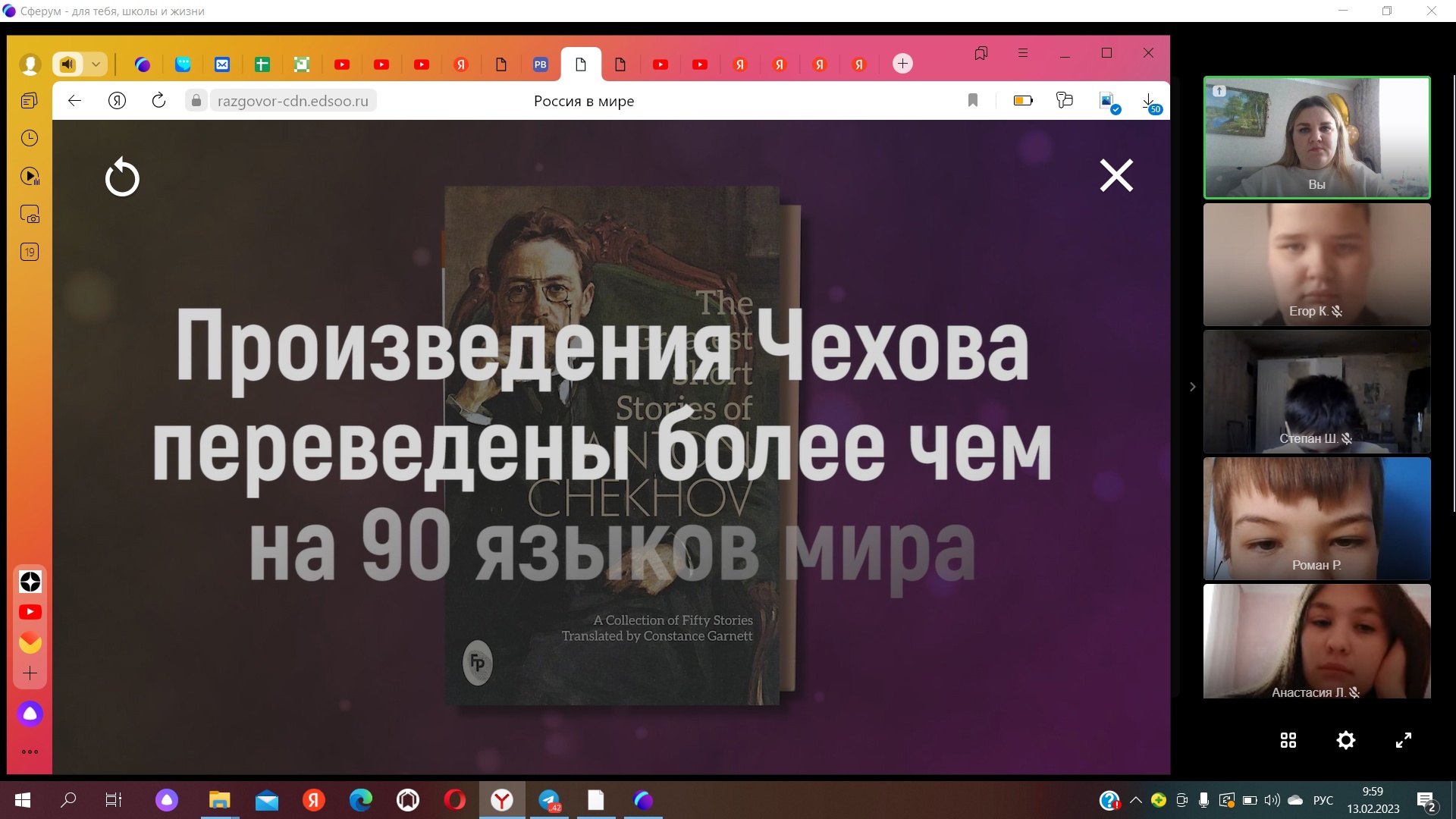Open Sferum call settings gear
This screenshot has height=819, width=1456.
pyautogui.click(x=1346, y=740)
